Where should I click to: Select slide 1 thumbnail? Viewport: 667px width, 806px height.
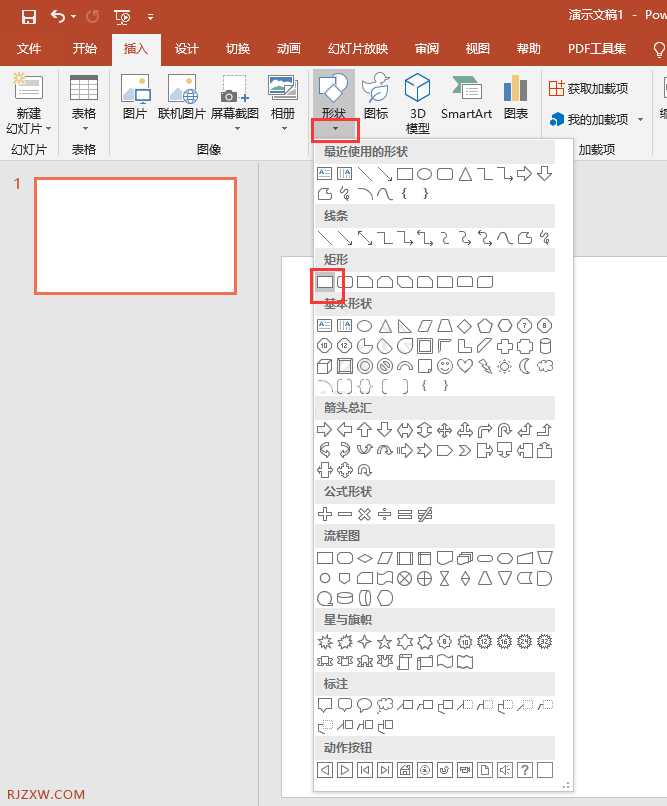click(136, 236)
